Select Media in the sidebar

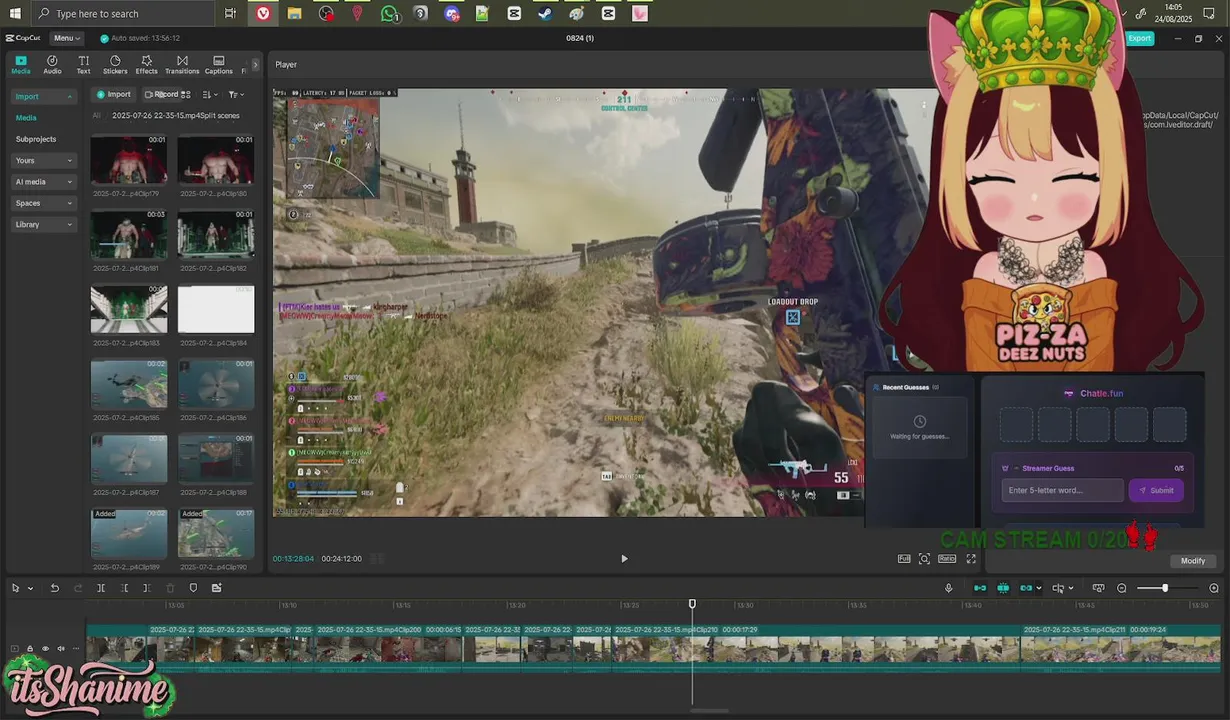point(26,118)
